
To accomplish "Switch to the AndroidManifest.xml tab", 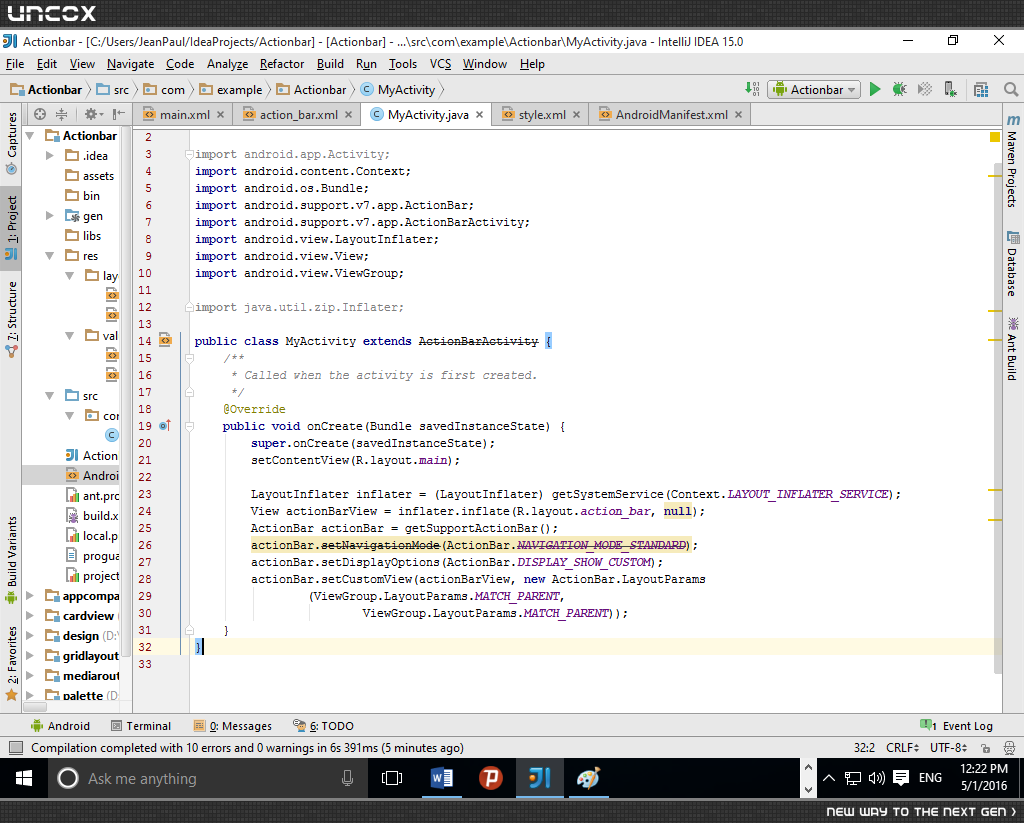I will 671,114.
